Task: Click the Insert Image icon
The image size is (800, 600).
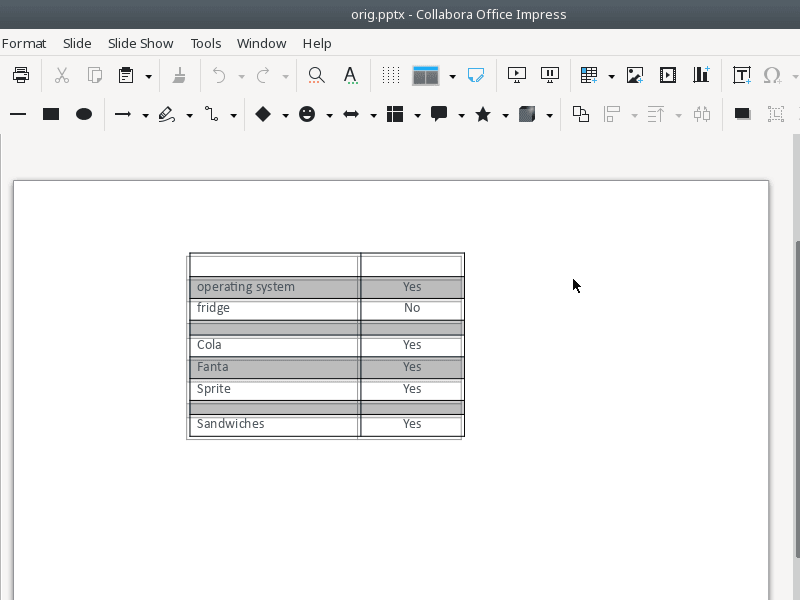Action: [634, 74]
